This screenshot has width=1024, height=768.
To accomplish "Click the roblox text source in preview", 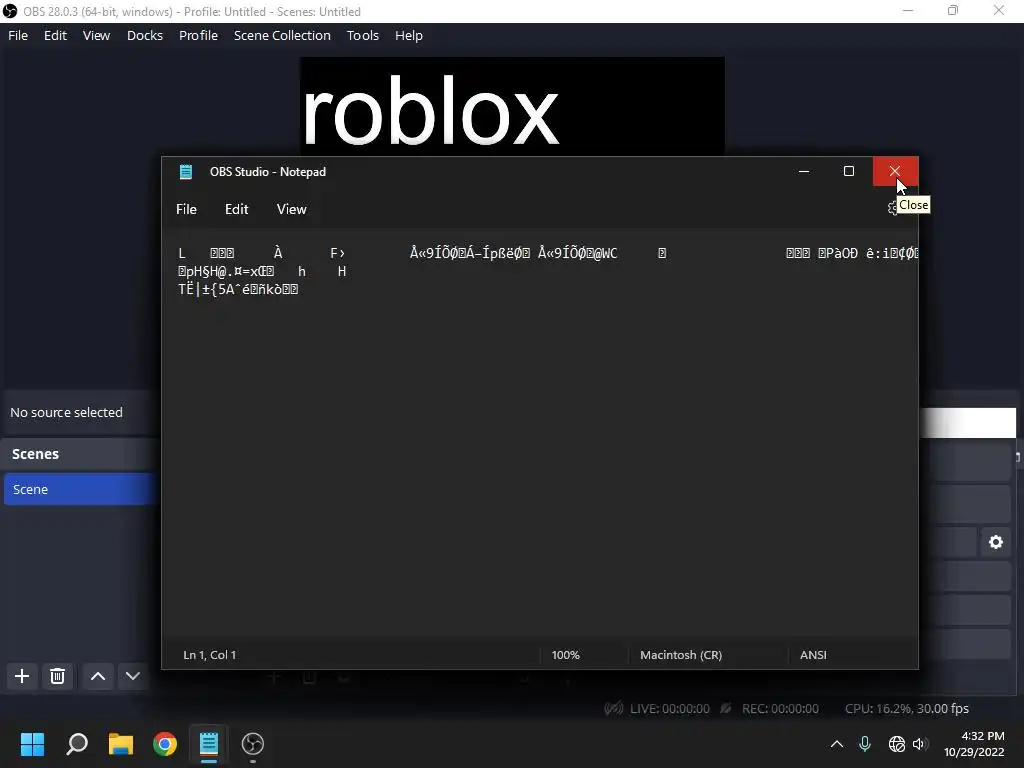I will click(x=430, y=112).
